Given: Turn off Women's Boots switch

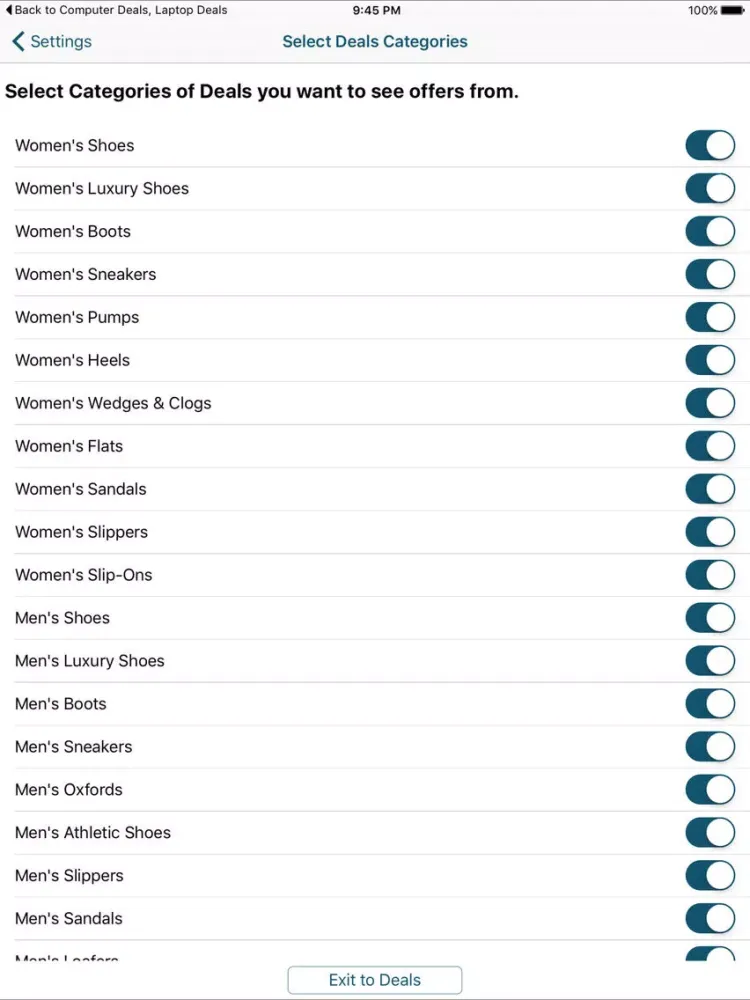Looking at the screenshot, I should pyautogui.click(x=710, y=231).
